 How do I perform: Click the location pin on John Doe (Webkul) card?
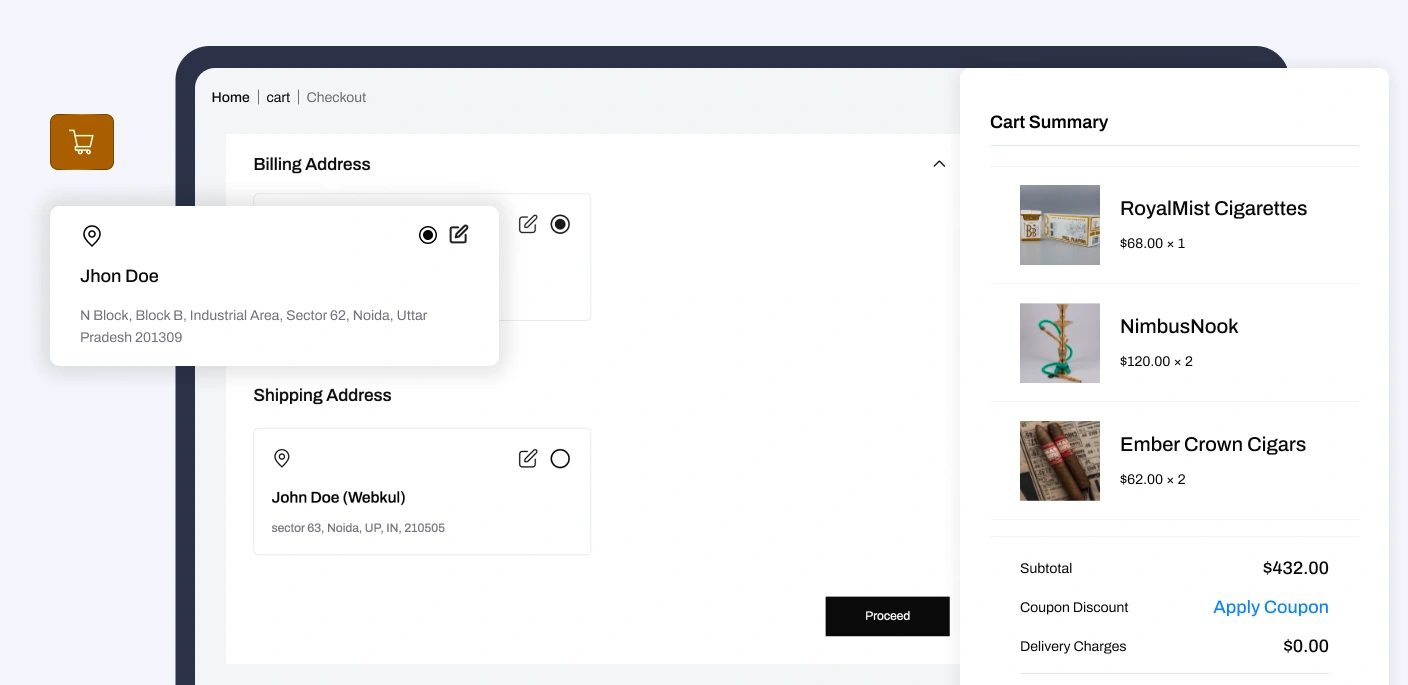[x=282, y=458]
